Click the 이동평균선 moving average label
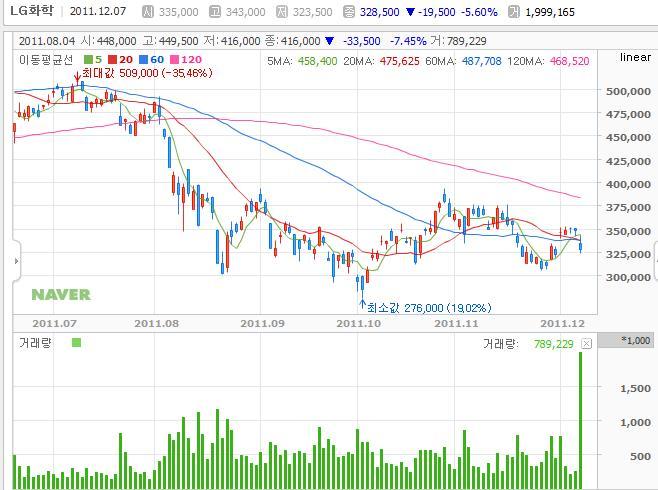Viewport: 658px width, 490px height. tap(47, 60)
